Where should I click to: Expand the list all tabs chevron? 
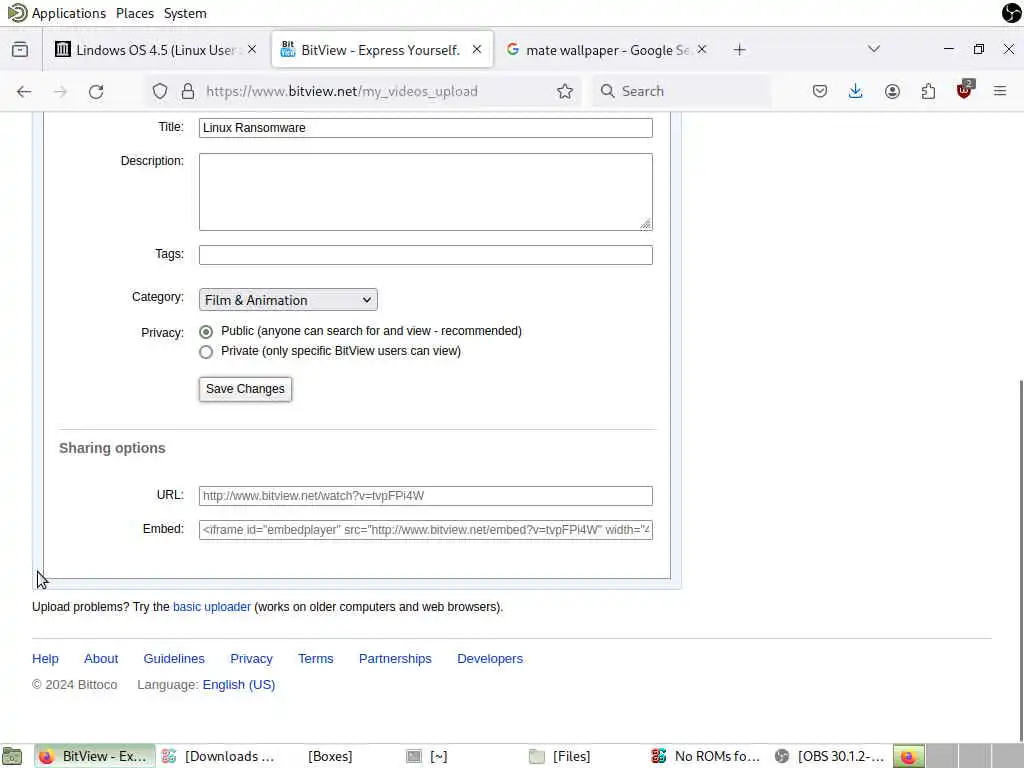point(874,49)
